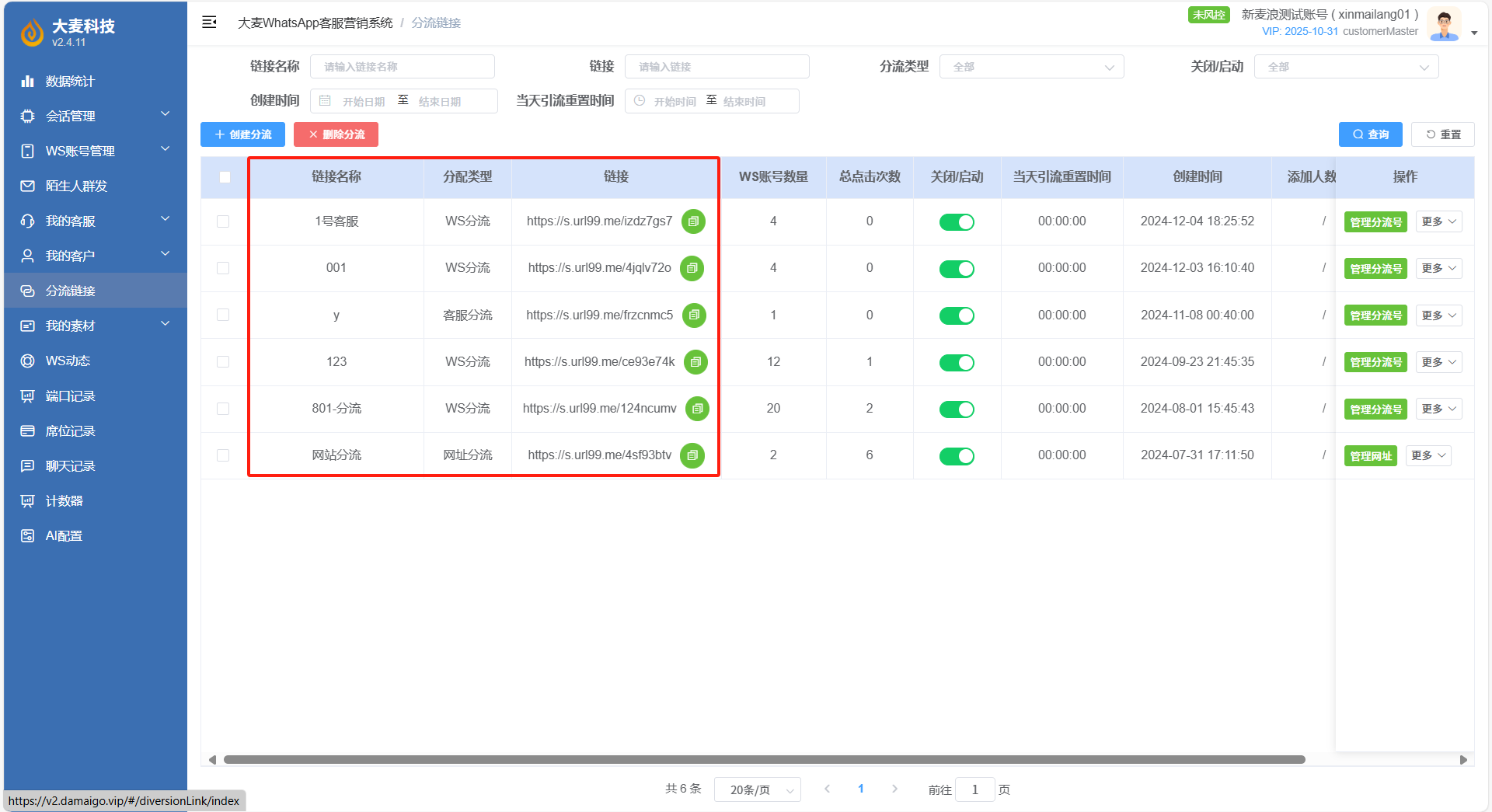Viewport: 1492px width, 812px height.
Task: Click the 删除分流 button
Action: click(336, 134)
